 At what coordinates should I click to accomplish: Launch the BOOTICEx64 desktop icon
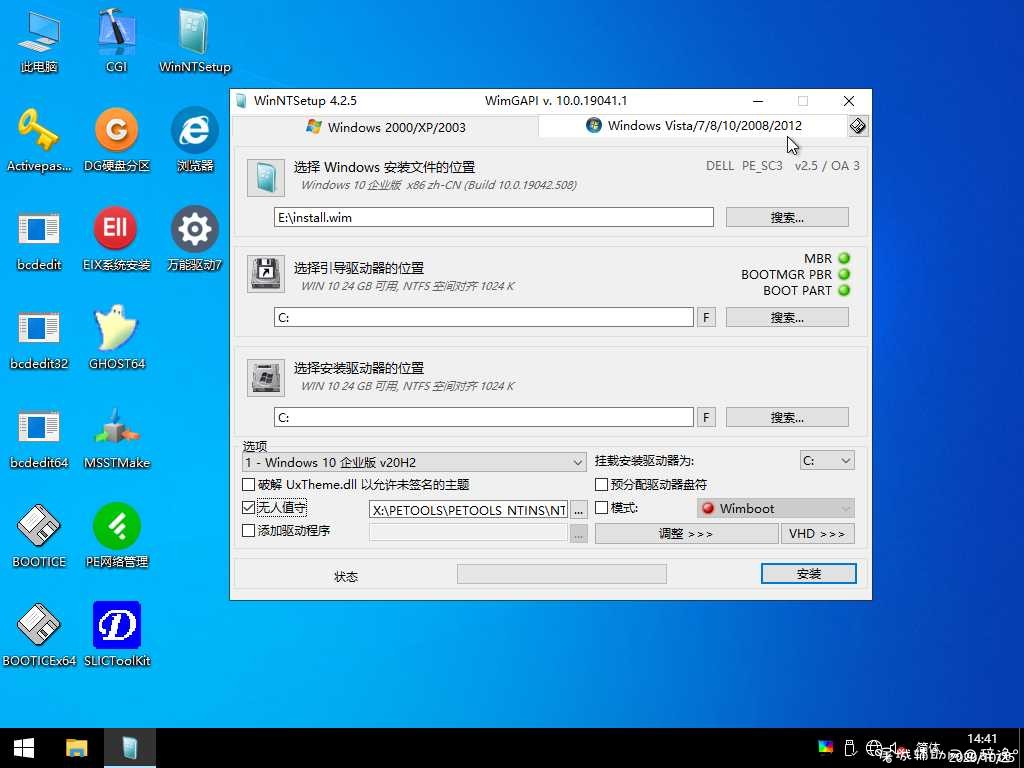(39, 635)
